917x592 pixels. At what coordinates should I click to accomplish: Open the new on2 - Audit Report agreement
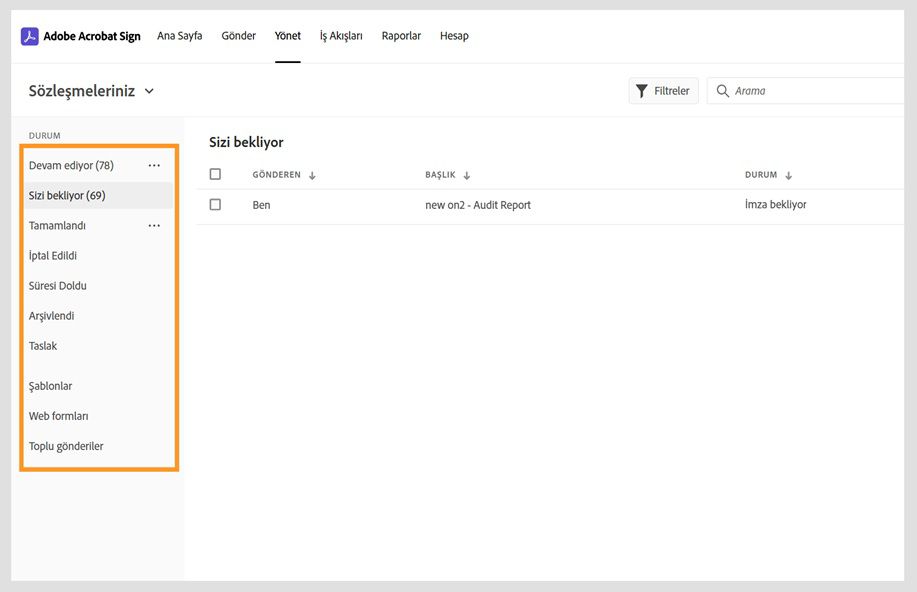coord(475,204)
